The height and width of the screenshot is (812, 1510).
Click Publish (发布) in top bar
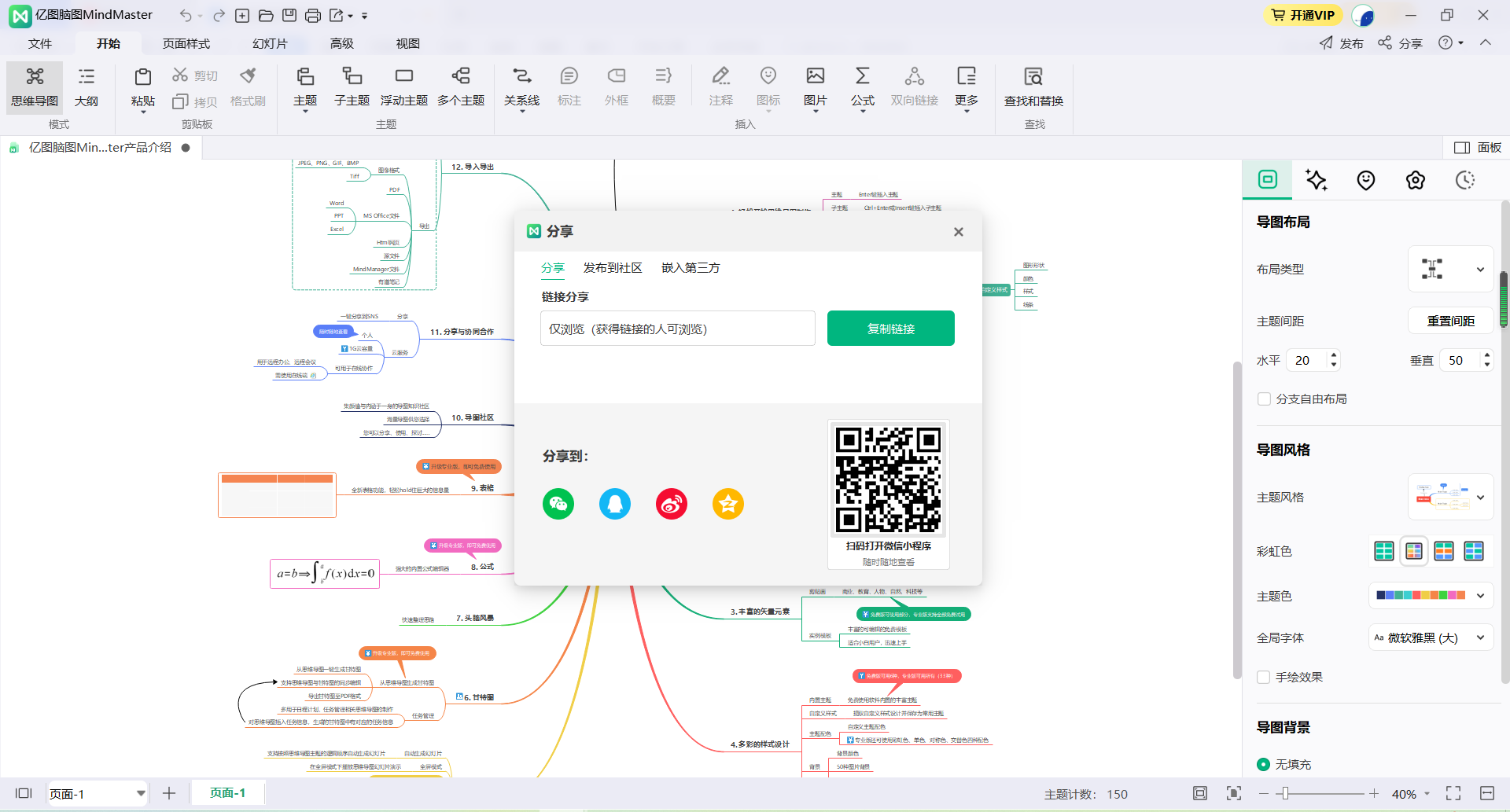1342,42
